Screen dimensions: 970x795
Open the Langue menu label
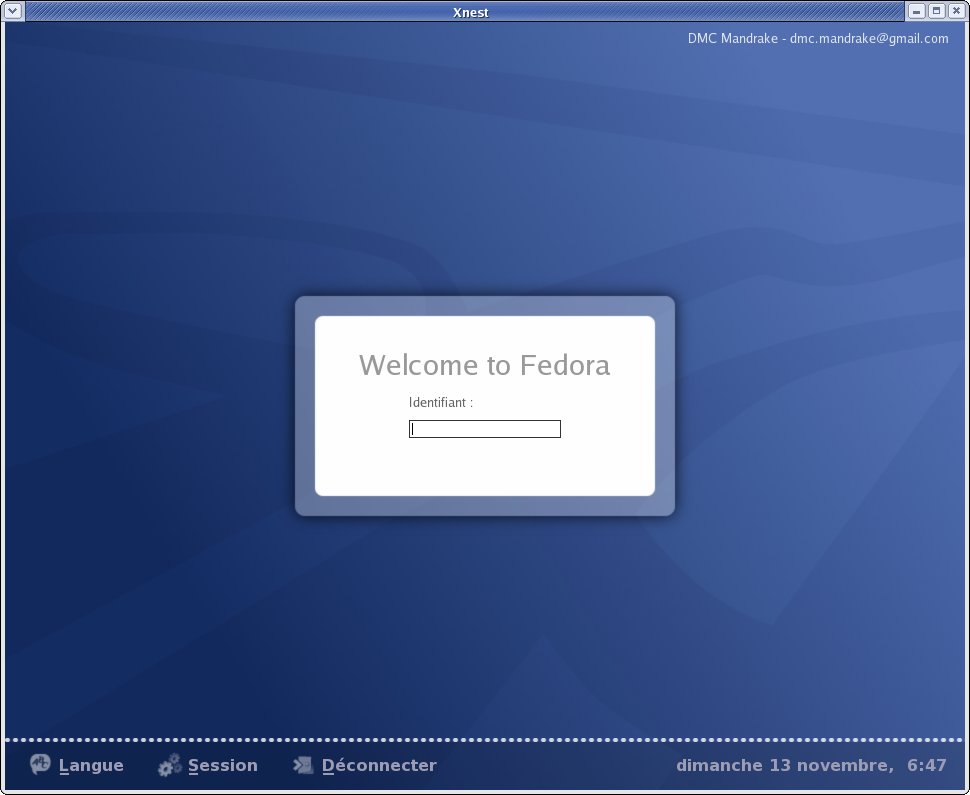91,766
